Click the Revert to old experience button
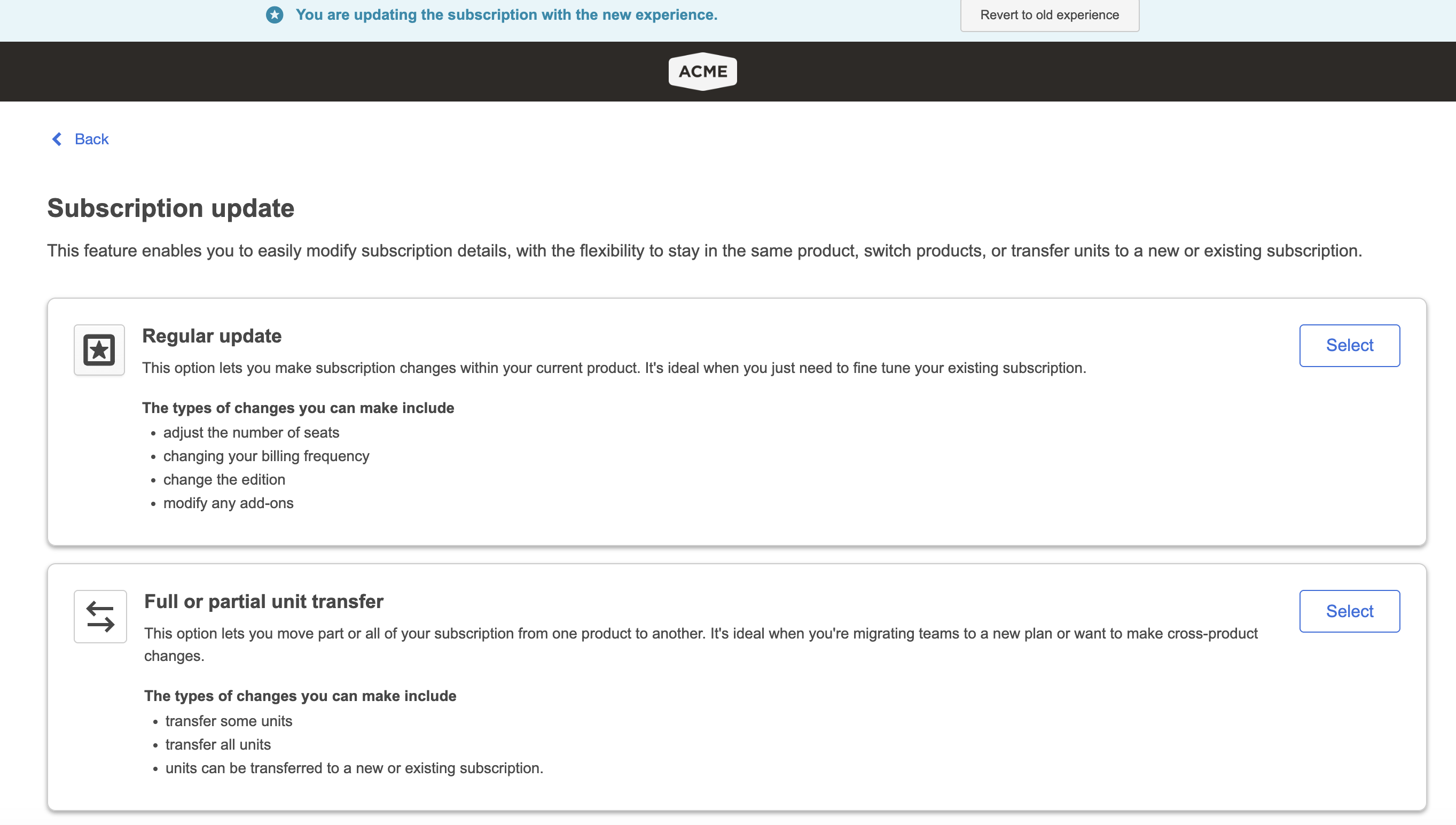The height and width of the screenshot is (825, 1456). coord(1050,15)
